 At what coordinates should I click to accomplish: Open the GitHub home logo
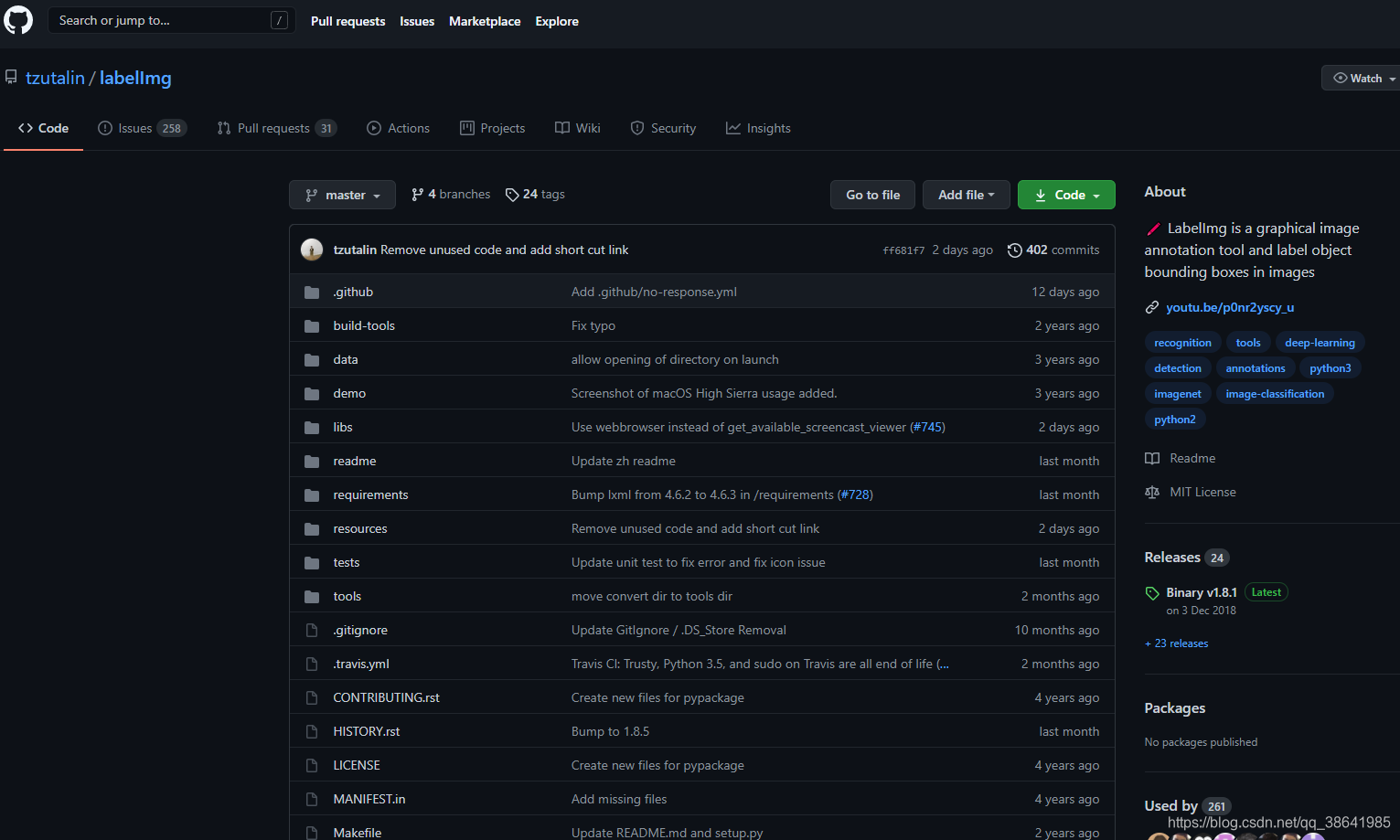17,20
